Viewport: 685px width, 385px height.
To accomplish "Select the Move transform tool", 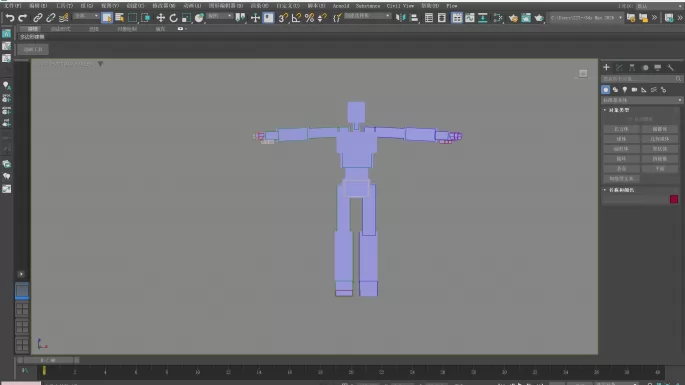I will (160, 17).
